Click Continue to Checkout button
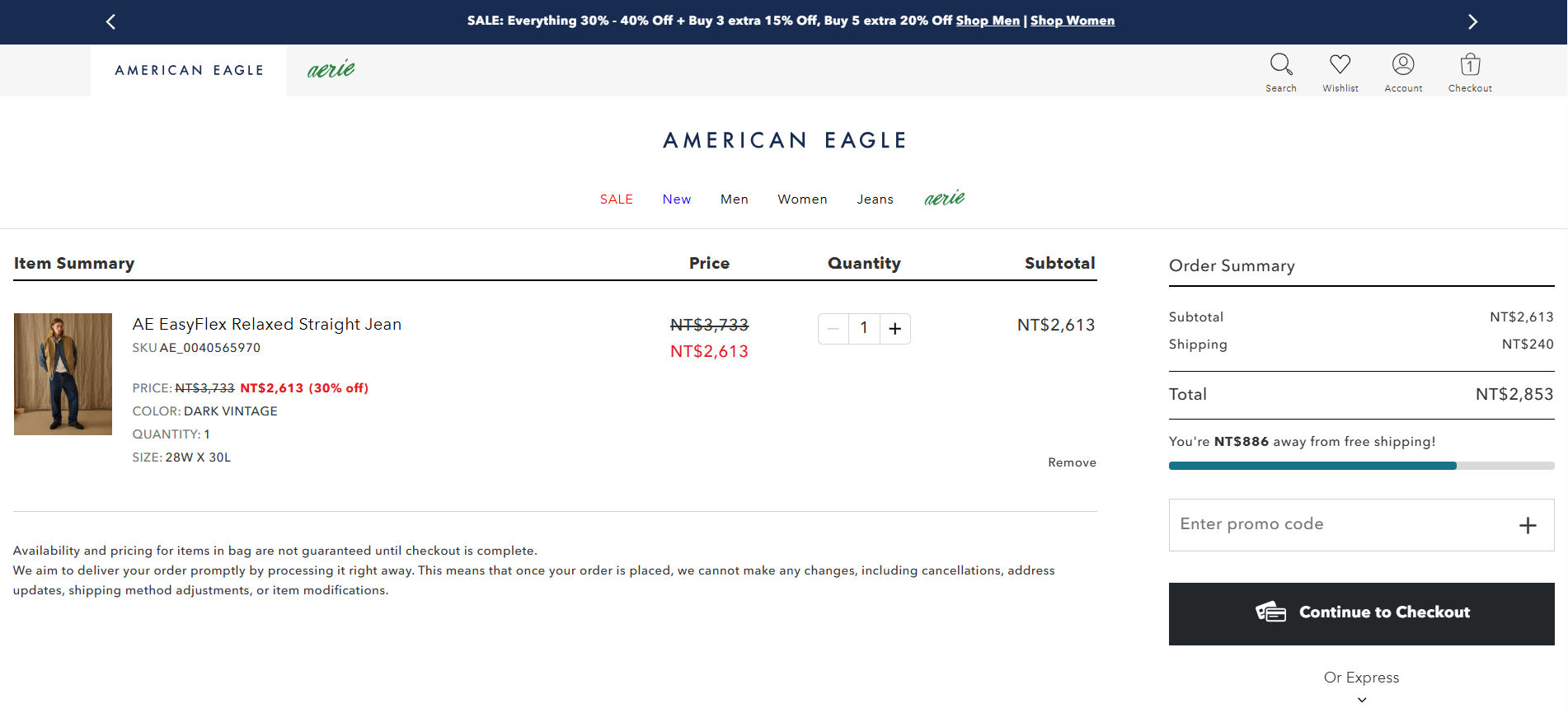 (1361, 613)
